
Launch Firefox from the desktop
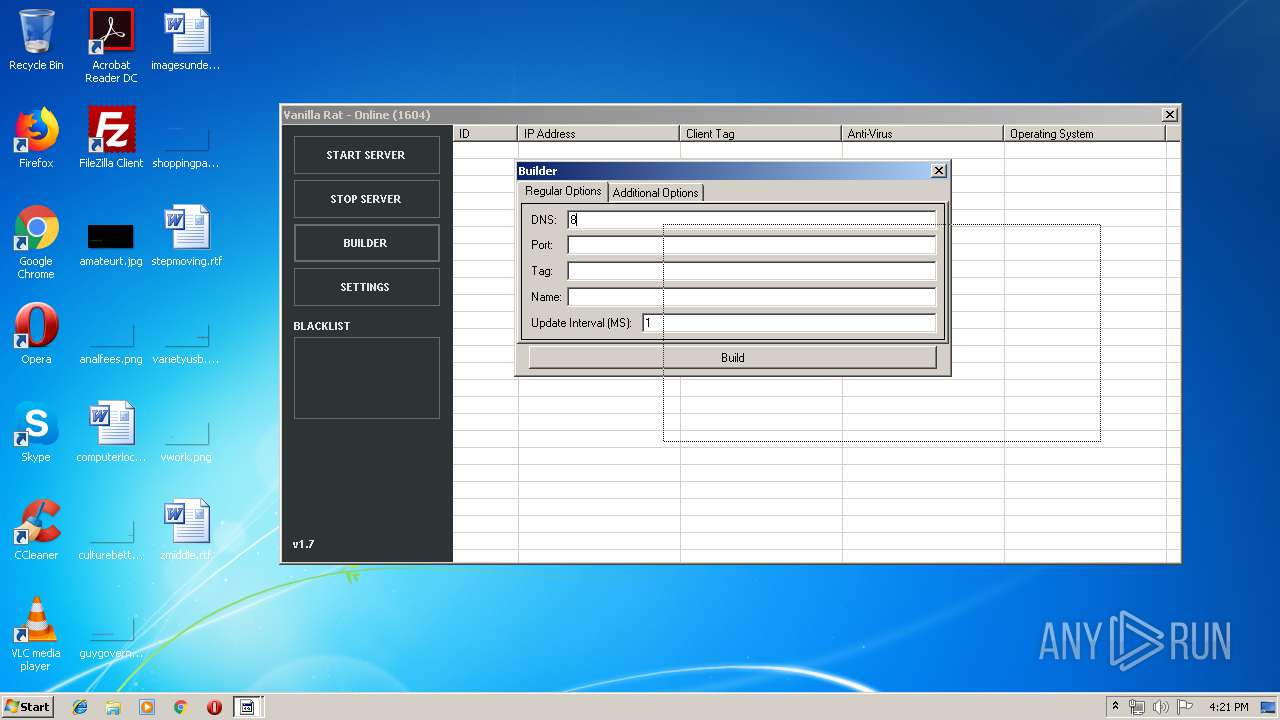tap(36, 138)
